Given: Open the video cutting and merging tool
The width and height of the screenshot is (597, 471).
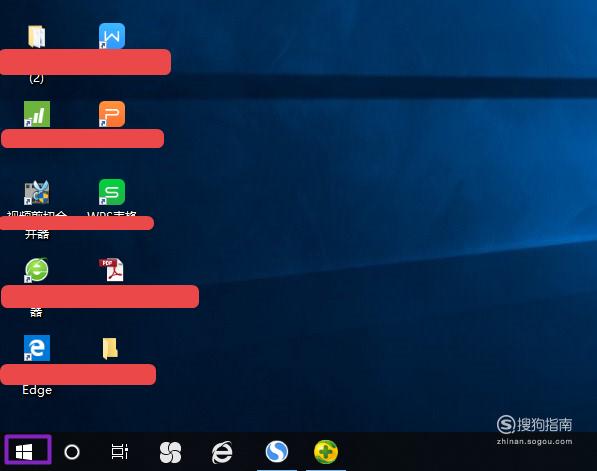Looking at the screenshot, I should pyautogui.click(x=37, y=192).
